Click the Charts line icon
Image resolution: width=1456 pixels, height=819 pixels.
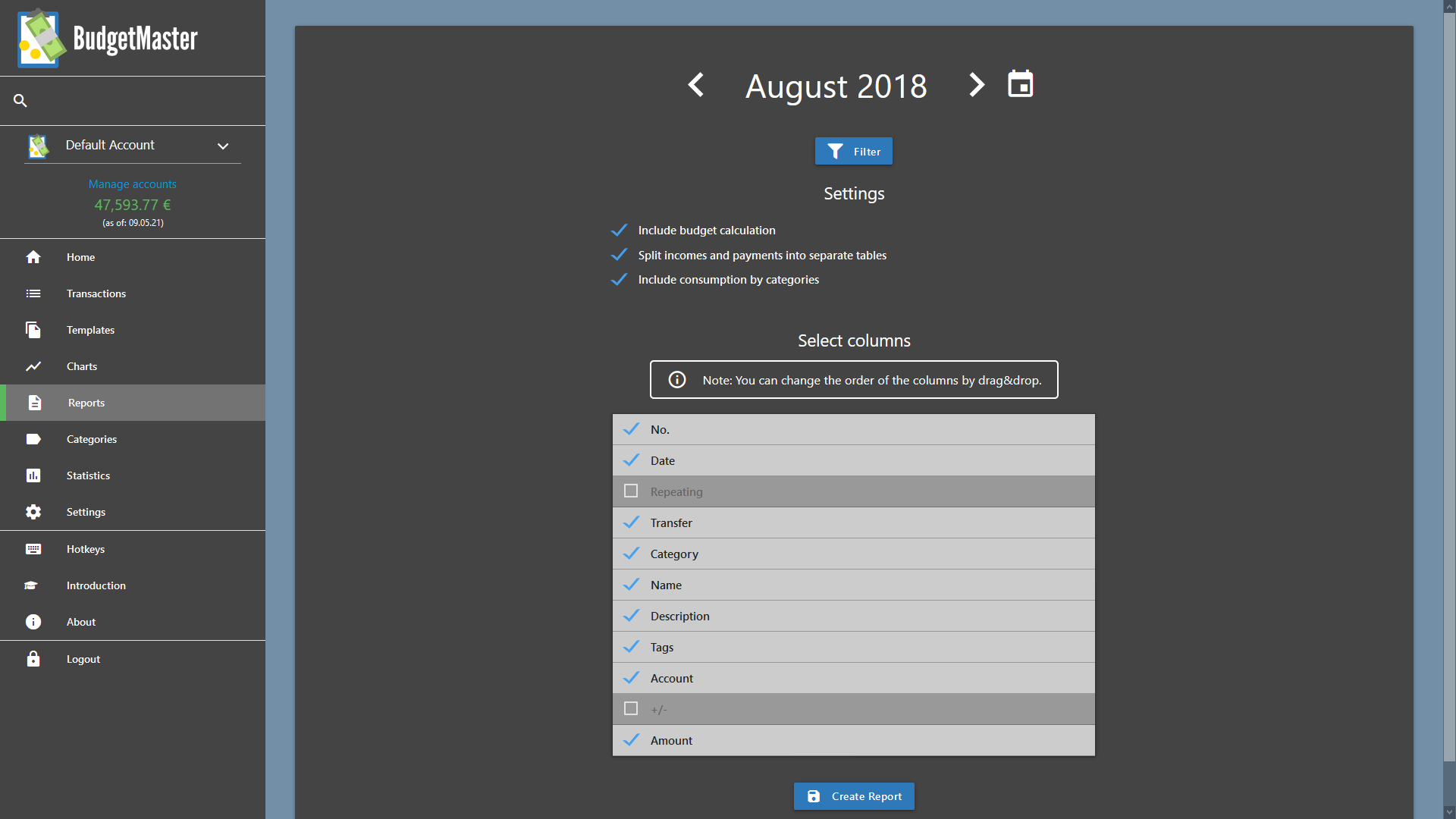point(33,366)
